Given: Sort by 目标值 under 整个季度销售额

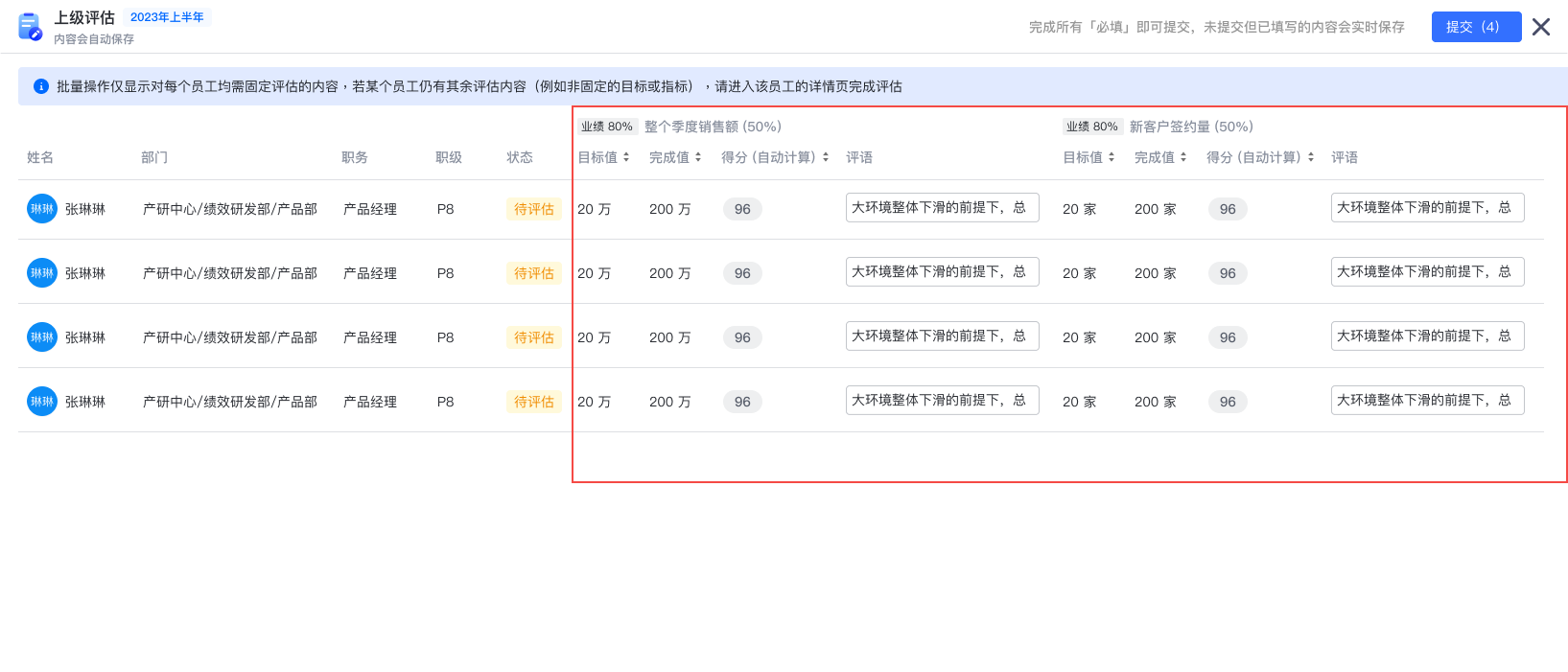Looking at the screenshot, I should click(x=626, y=157).
